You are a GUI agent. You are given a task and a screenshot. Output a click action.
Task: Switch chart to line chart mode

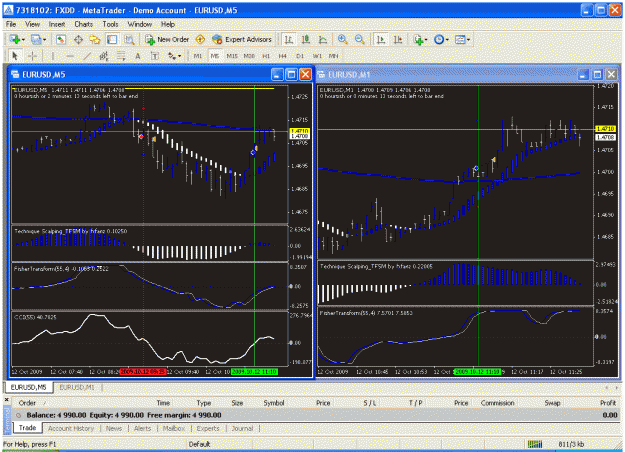coord(323,39)
